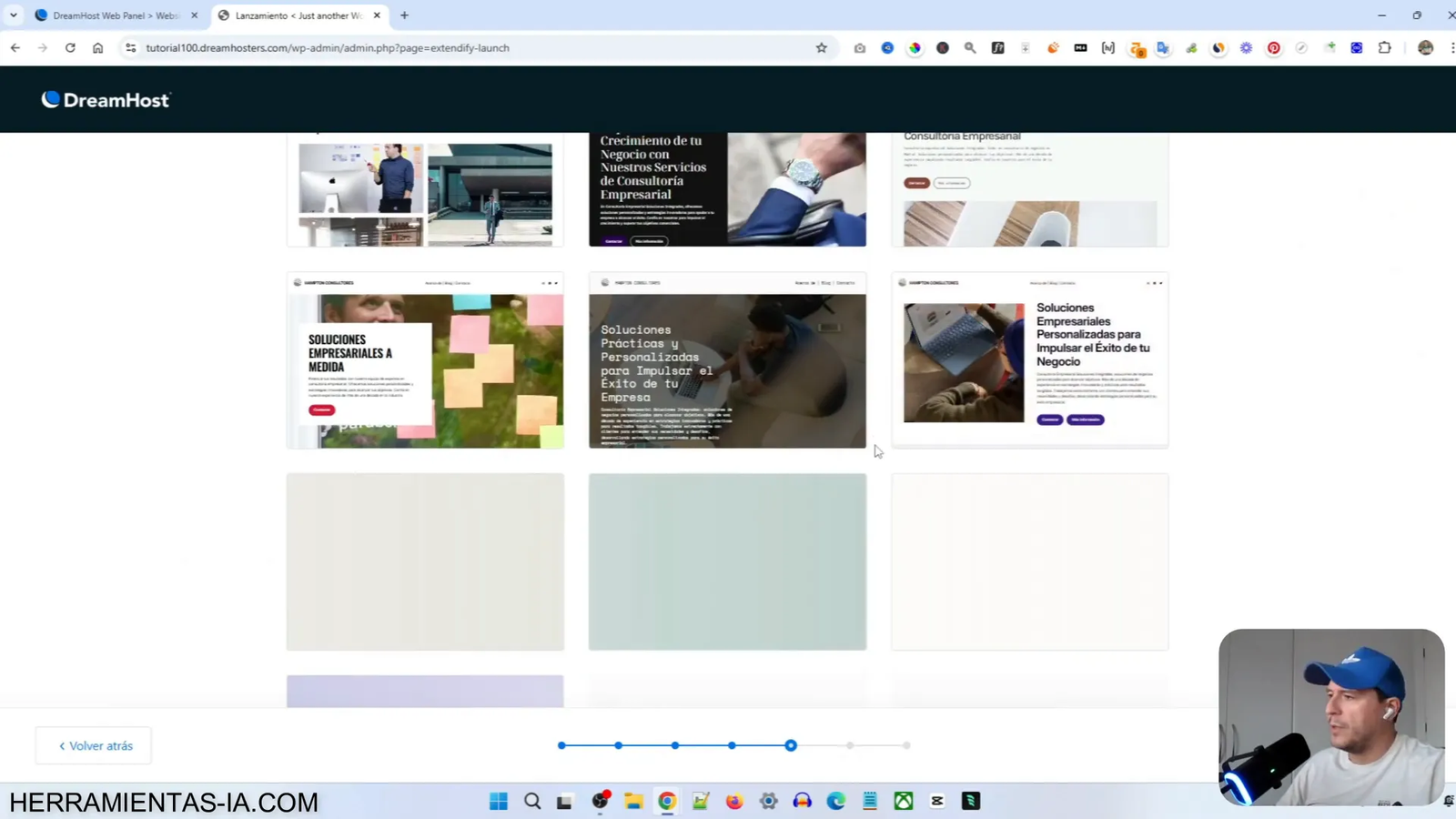Screen dimensions: 1456x819
Task: Open the Pinterest browser extension
Action: point(1273,47)
